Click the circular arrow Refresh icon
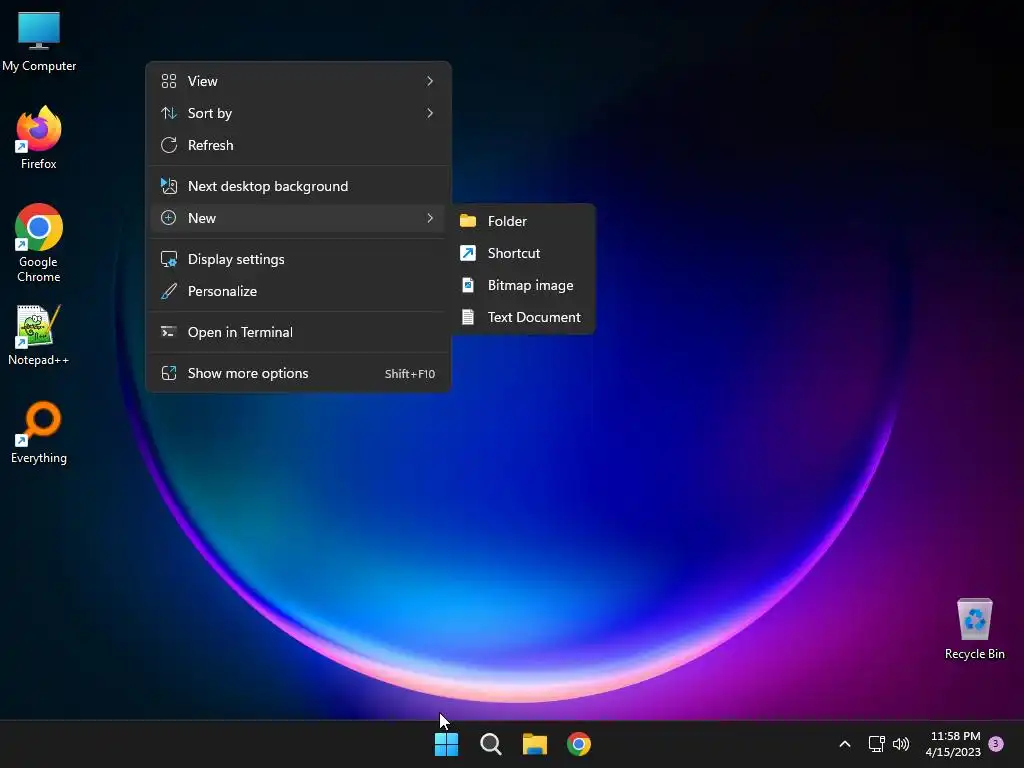 coord(168,145)
